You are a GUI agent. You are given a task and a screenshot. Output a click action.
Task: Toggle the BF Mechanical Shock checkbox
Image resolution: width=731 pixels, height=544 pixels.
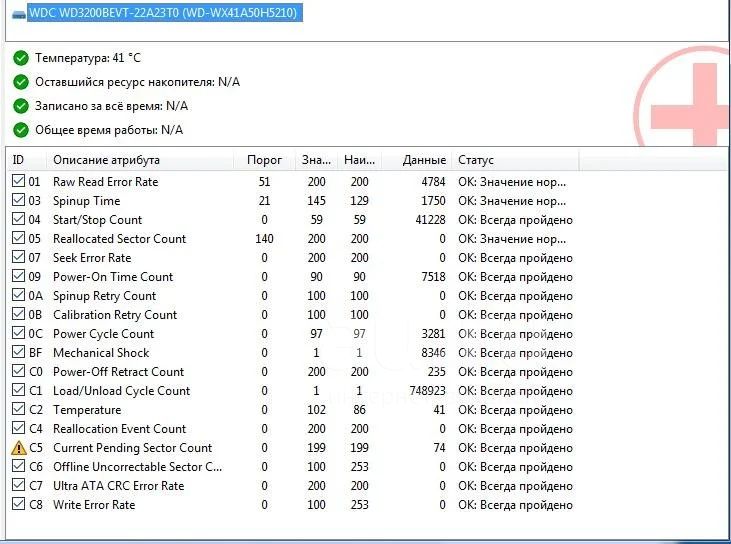(18, 351)
